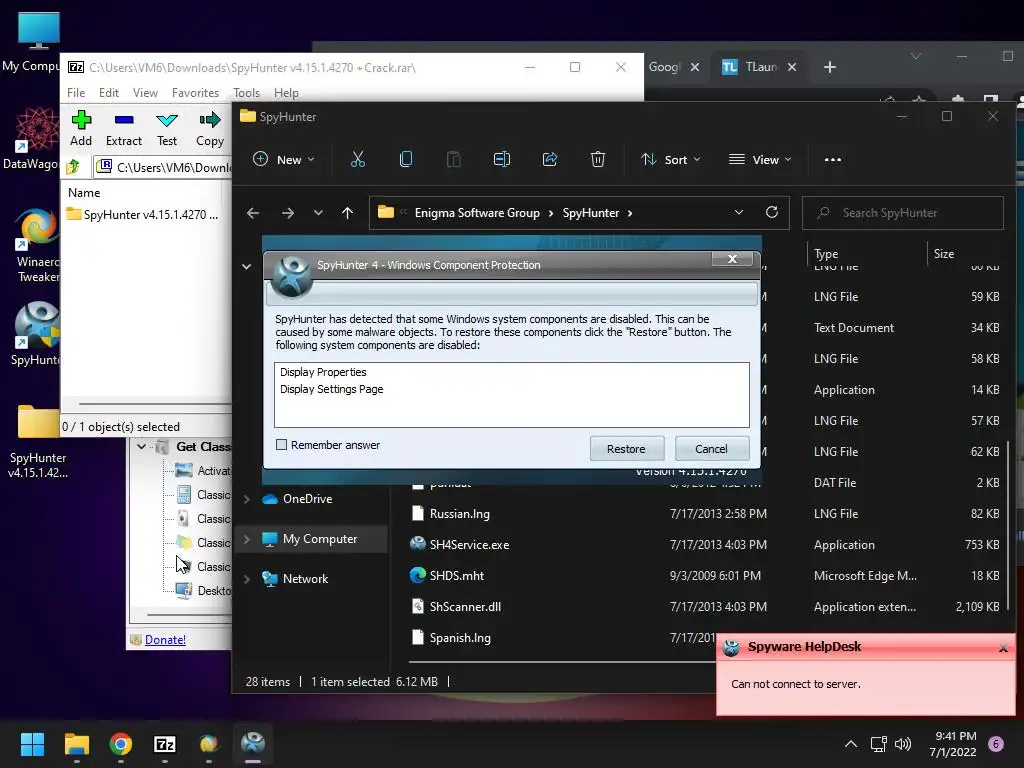
Task: Click the Search SpyHunter field
Action: tap(903, 213)
